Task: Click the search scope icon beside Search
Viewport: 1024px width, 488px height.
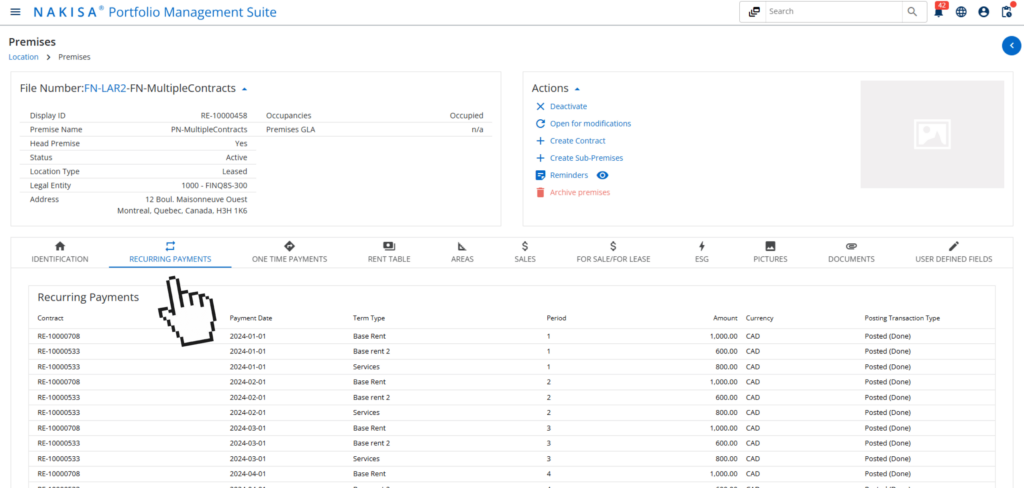Action: [x=754, y=12]
